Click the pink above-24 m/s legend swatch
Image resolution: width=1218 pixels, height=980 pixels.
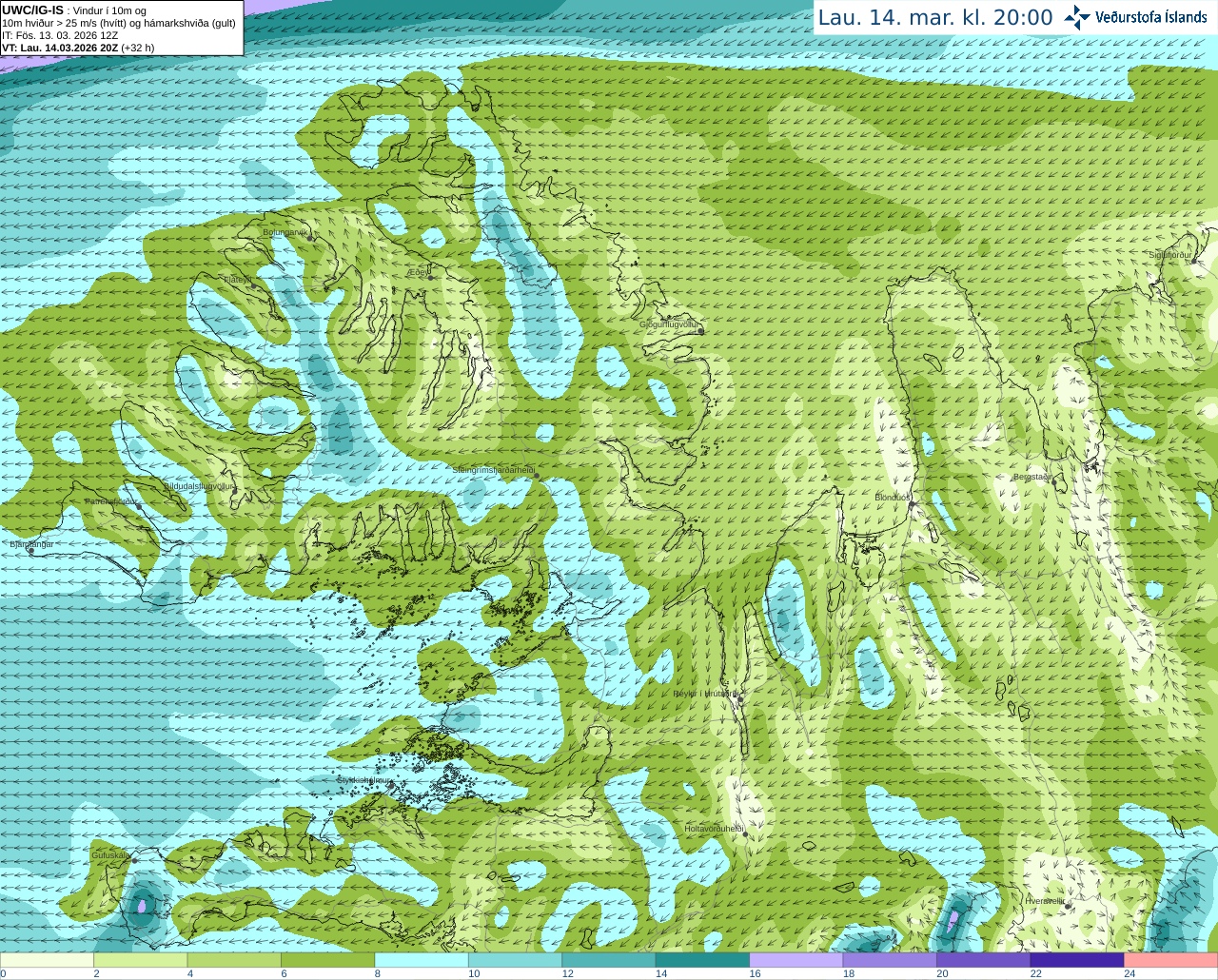click(1171, 960)
